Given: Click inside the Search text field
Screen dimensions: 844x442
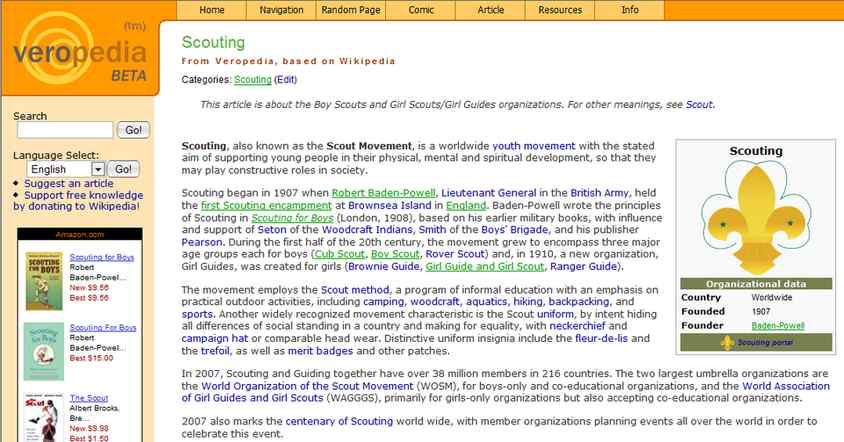Looking at the screenshot, I should click(65, 130).
